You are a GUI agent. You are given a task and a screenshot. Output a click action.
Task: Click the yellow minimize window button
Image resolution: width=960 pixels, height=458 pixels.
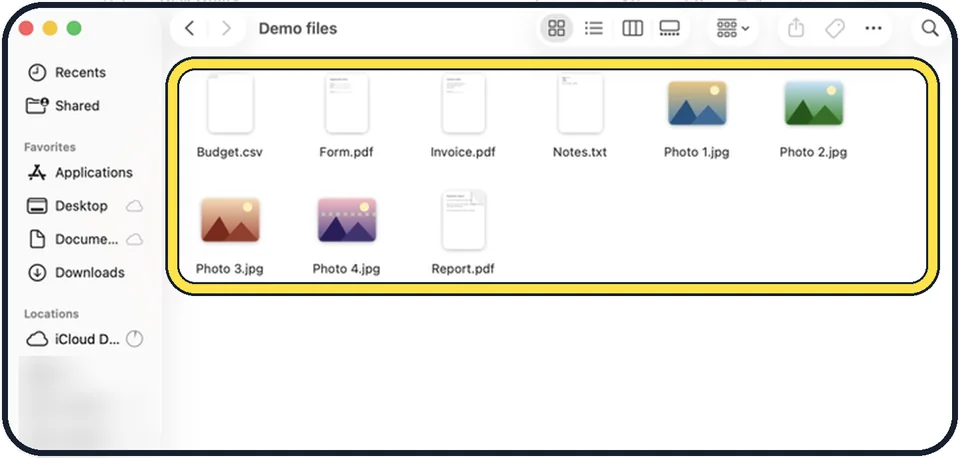pyautogui.click(x=50, y=28)
